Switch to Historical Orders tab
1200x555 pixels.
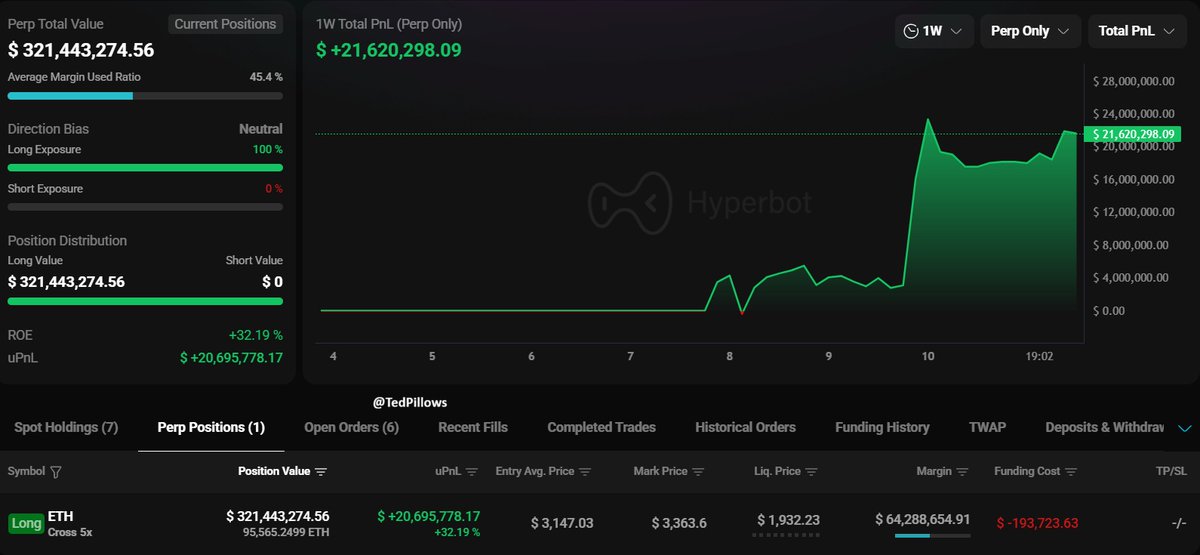click(x=746, y=427)
